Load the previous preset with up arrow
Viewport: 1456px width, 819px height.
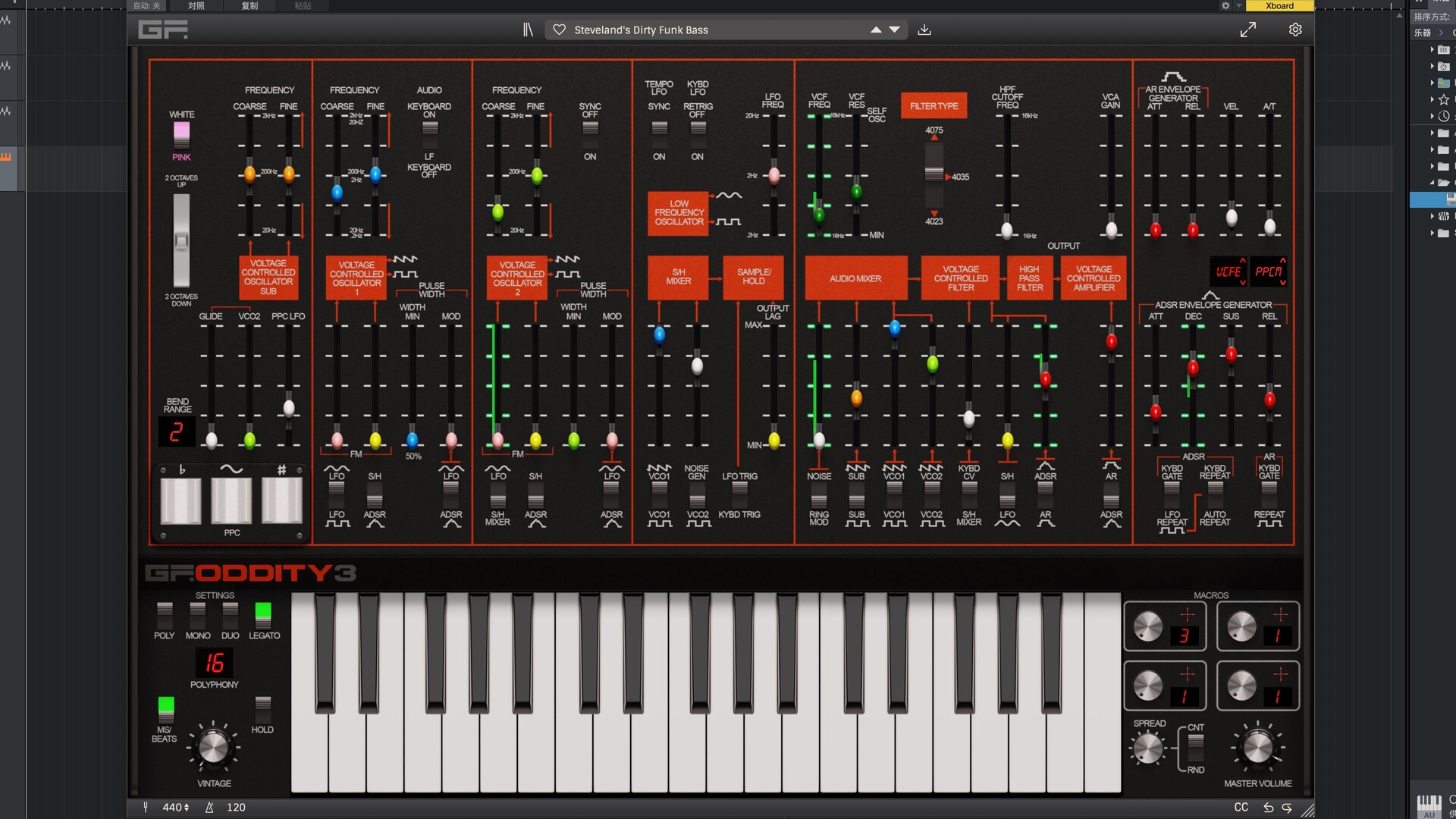[876, 30]
